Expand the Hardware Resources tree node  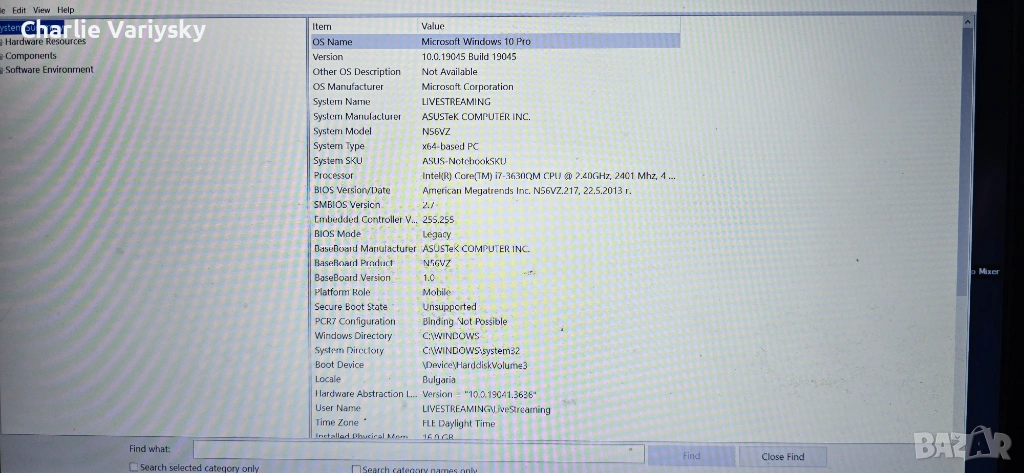(x=2, y=42)
